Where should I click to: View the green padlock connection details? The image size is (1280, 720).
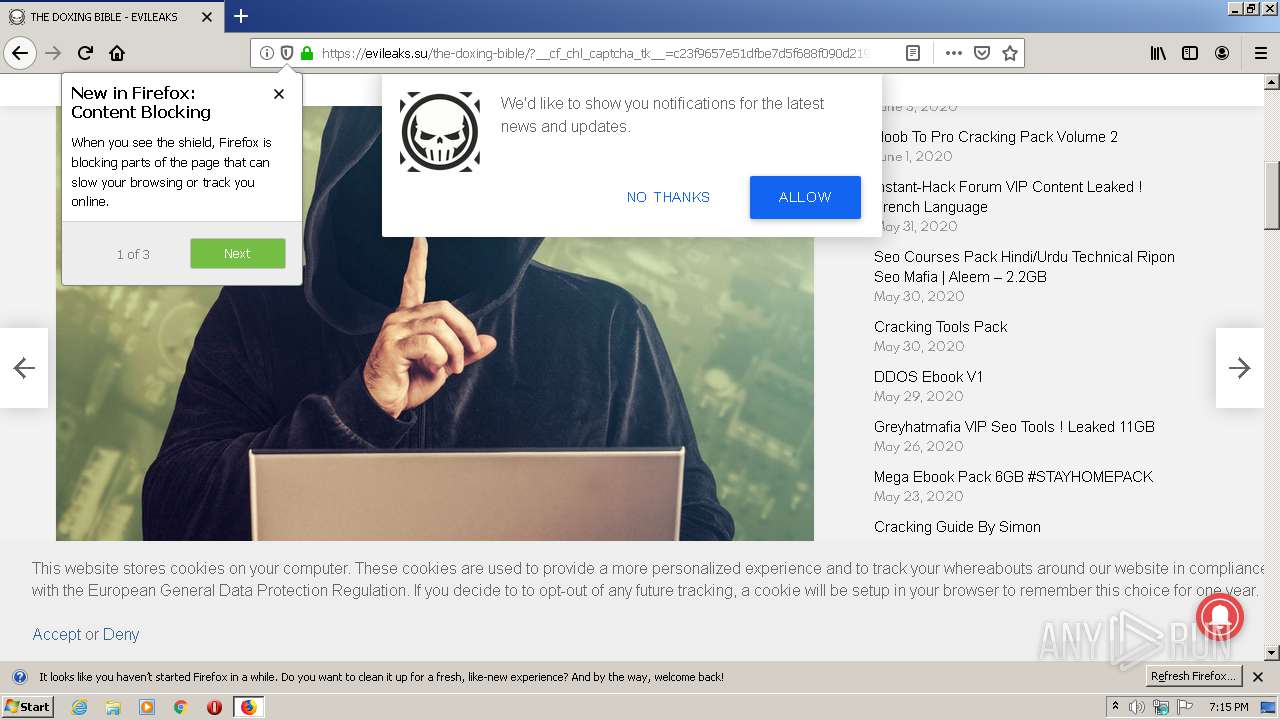(x=307, y=53)
